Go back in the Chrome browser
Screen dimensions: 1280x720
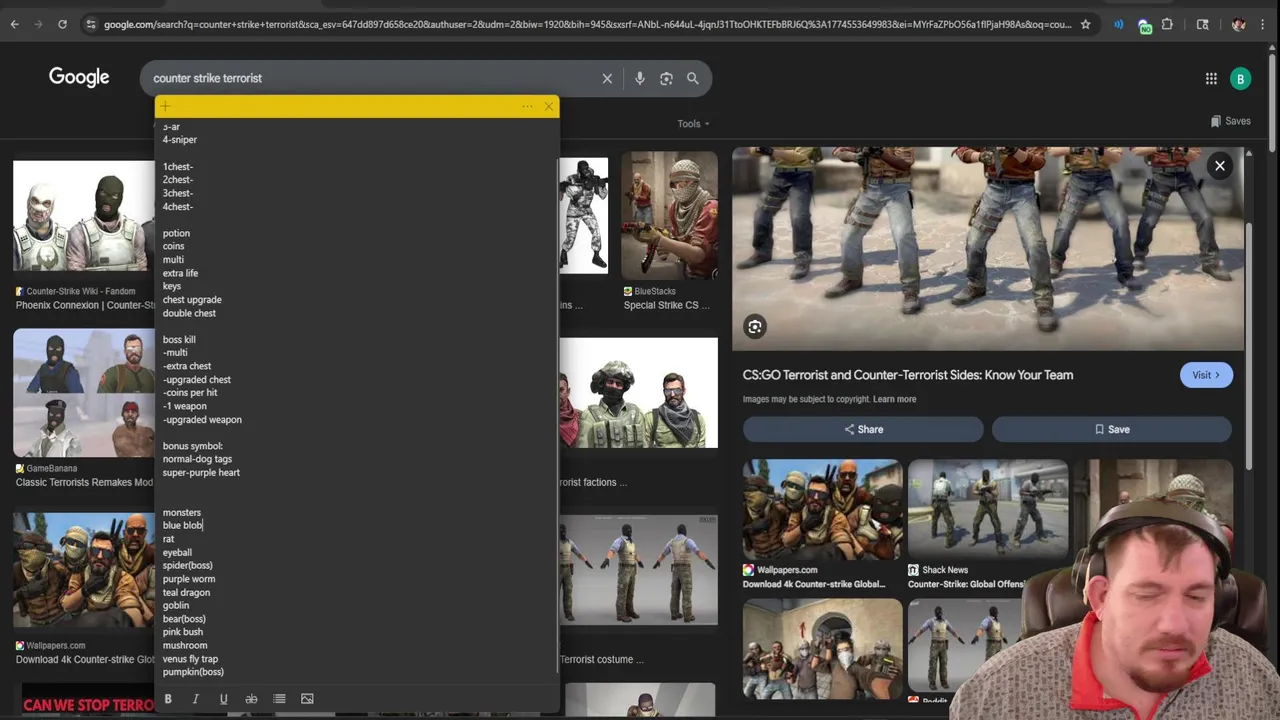pos(14,24)
